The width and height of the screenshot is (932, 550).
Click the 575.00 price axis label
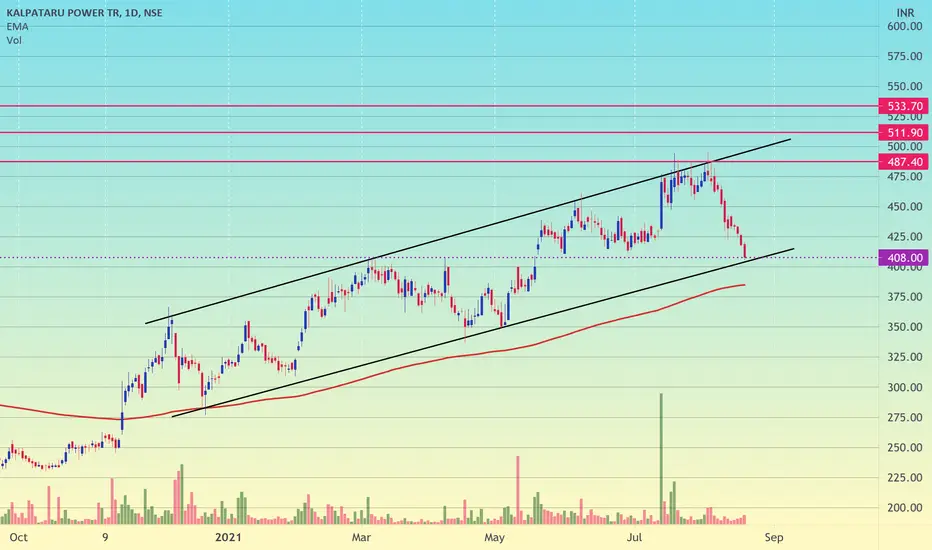905,56
